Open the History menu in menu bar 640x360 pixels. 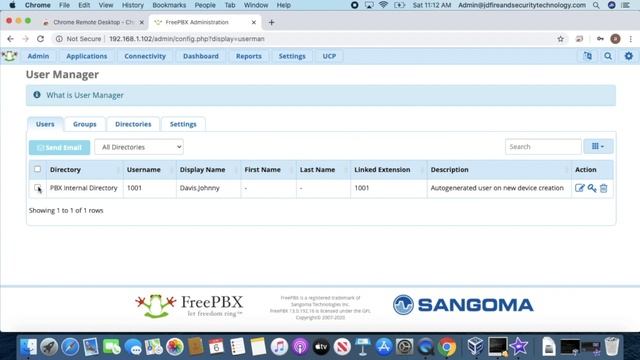[x=133, y=5]
